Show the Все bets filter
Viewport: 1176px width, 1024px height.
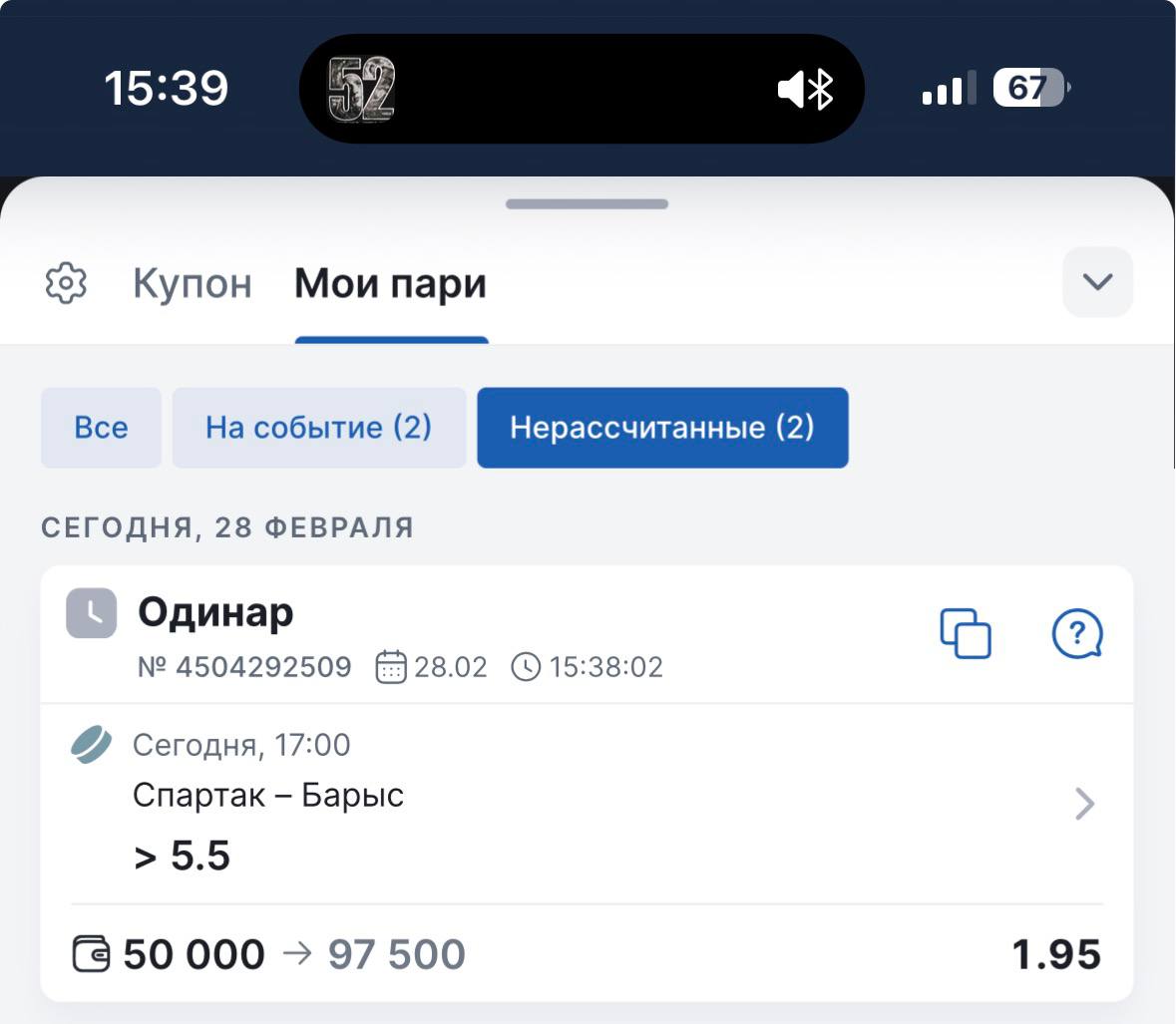click(101, 428)
